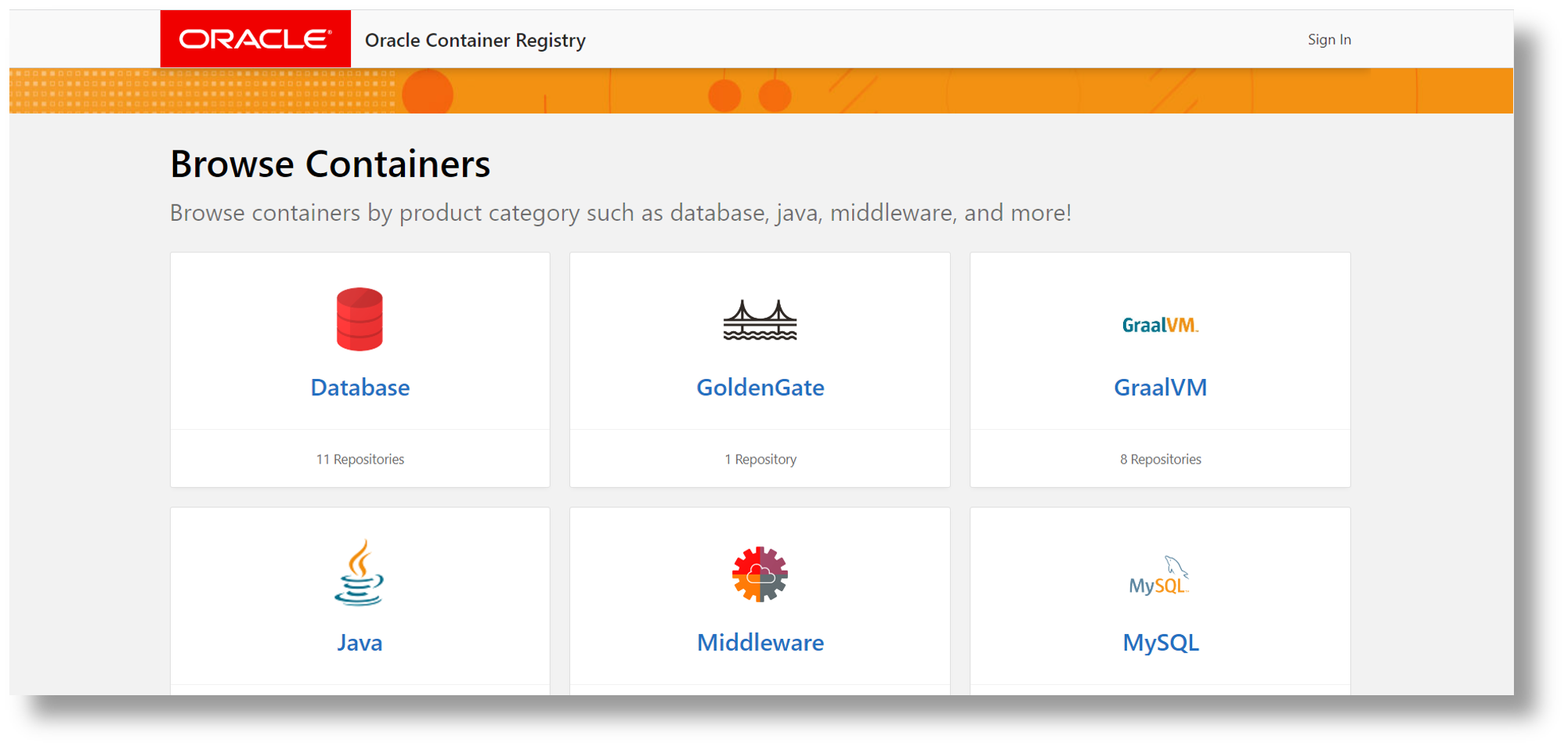Click the red Database cylinder icon
This screenshot has width=1568, height=750.
359,319
